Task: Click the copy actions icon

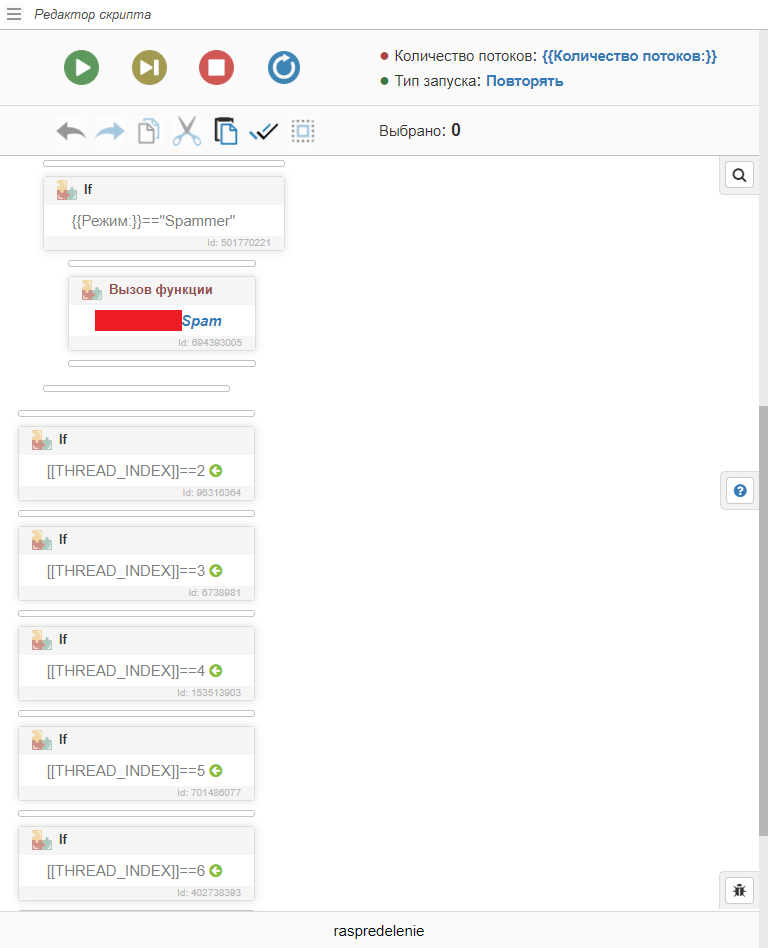Action: point(148,131)
